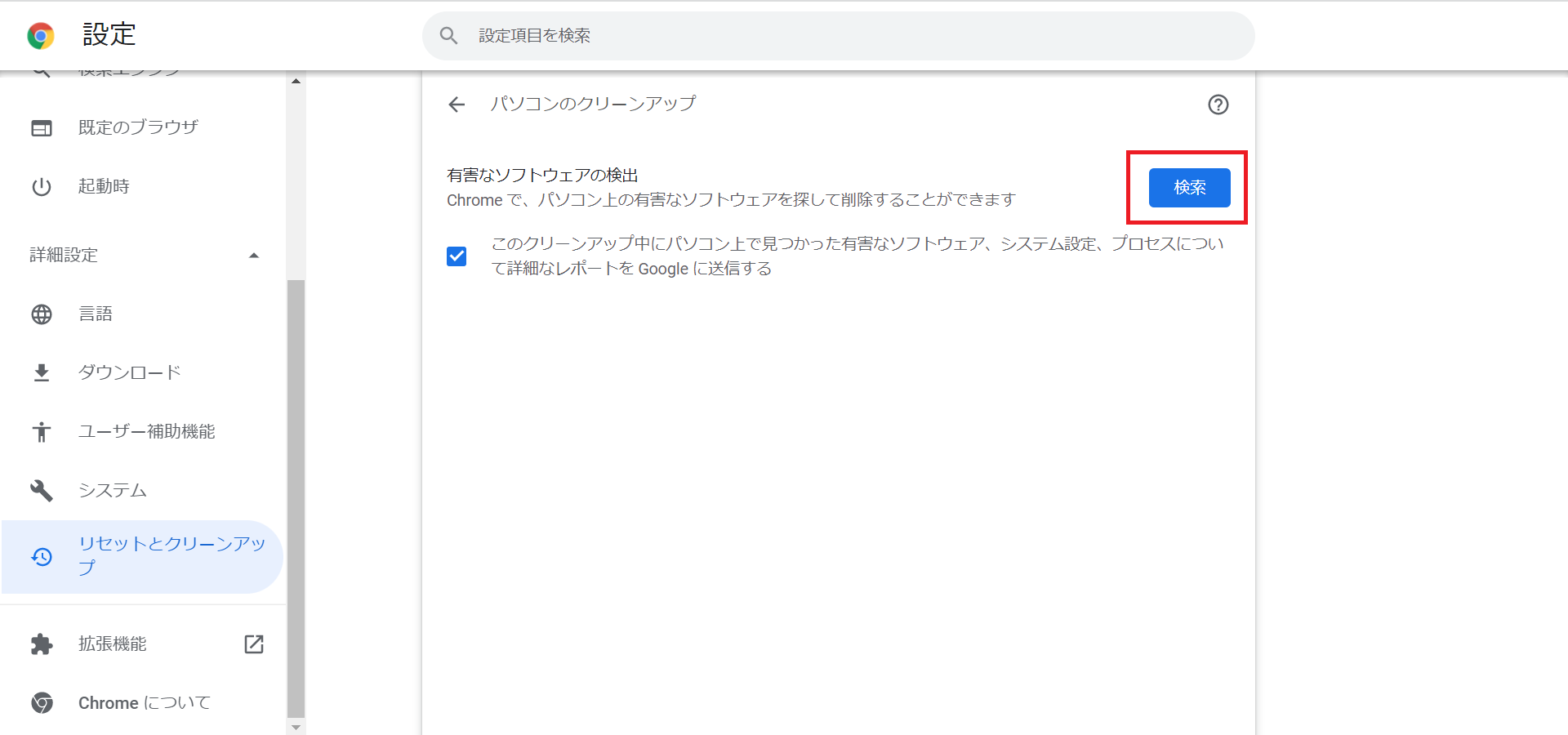Screen dimensions: 1568x735
Task: Click the sidebar vertical scrollbar thumb
Action: pyautogui.click(x=296, y=498)
